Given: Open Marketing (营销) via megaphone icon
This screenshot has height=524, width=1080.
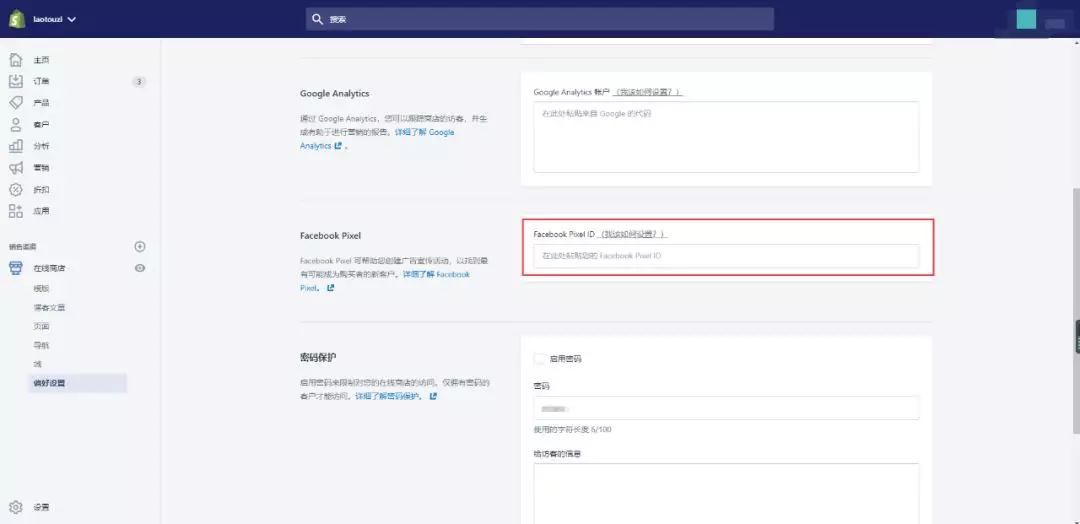Looking at the screenshot, I should 16,168.
